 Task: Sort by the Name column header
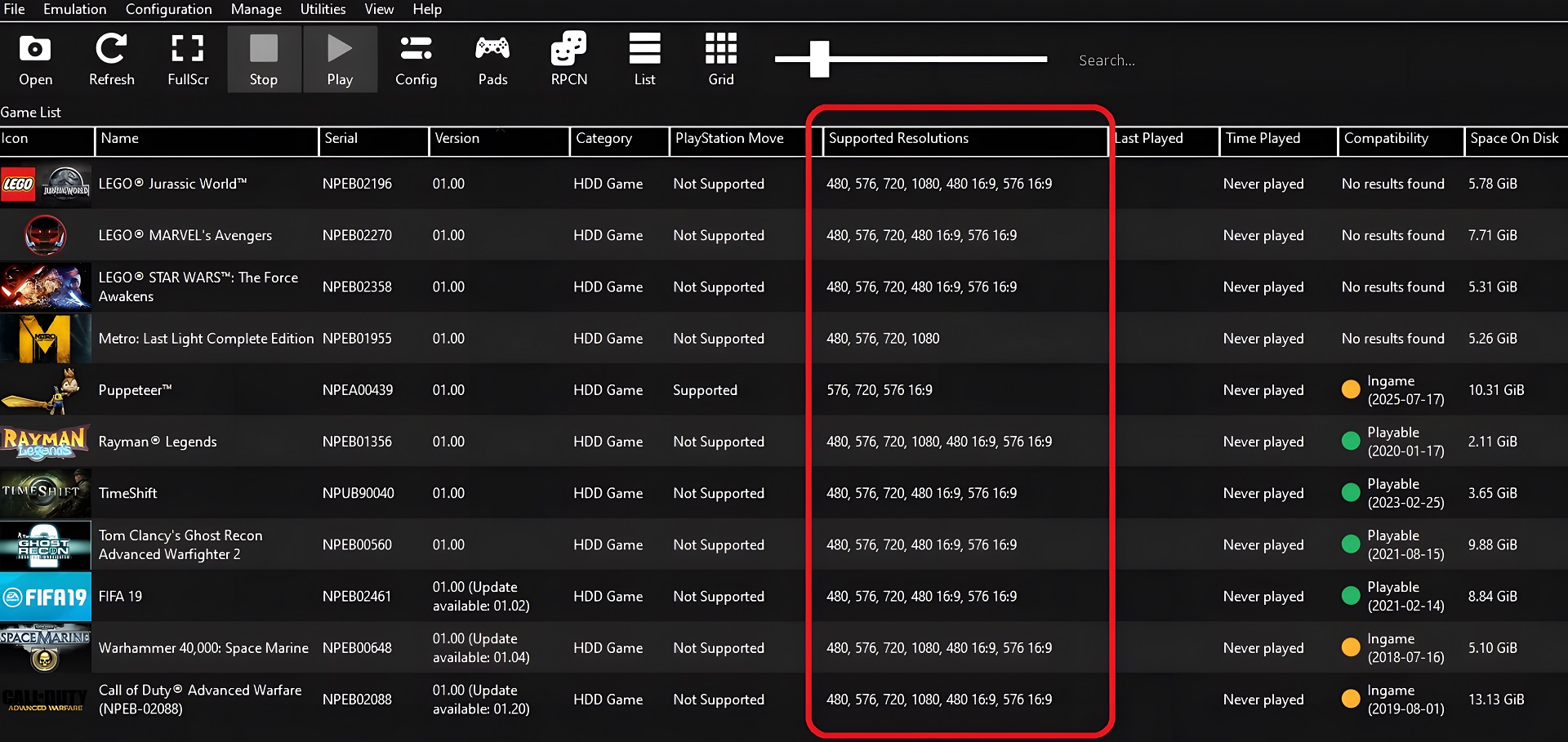coord(207,140)
